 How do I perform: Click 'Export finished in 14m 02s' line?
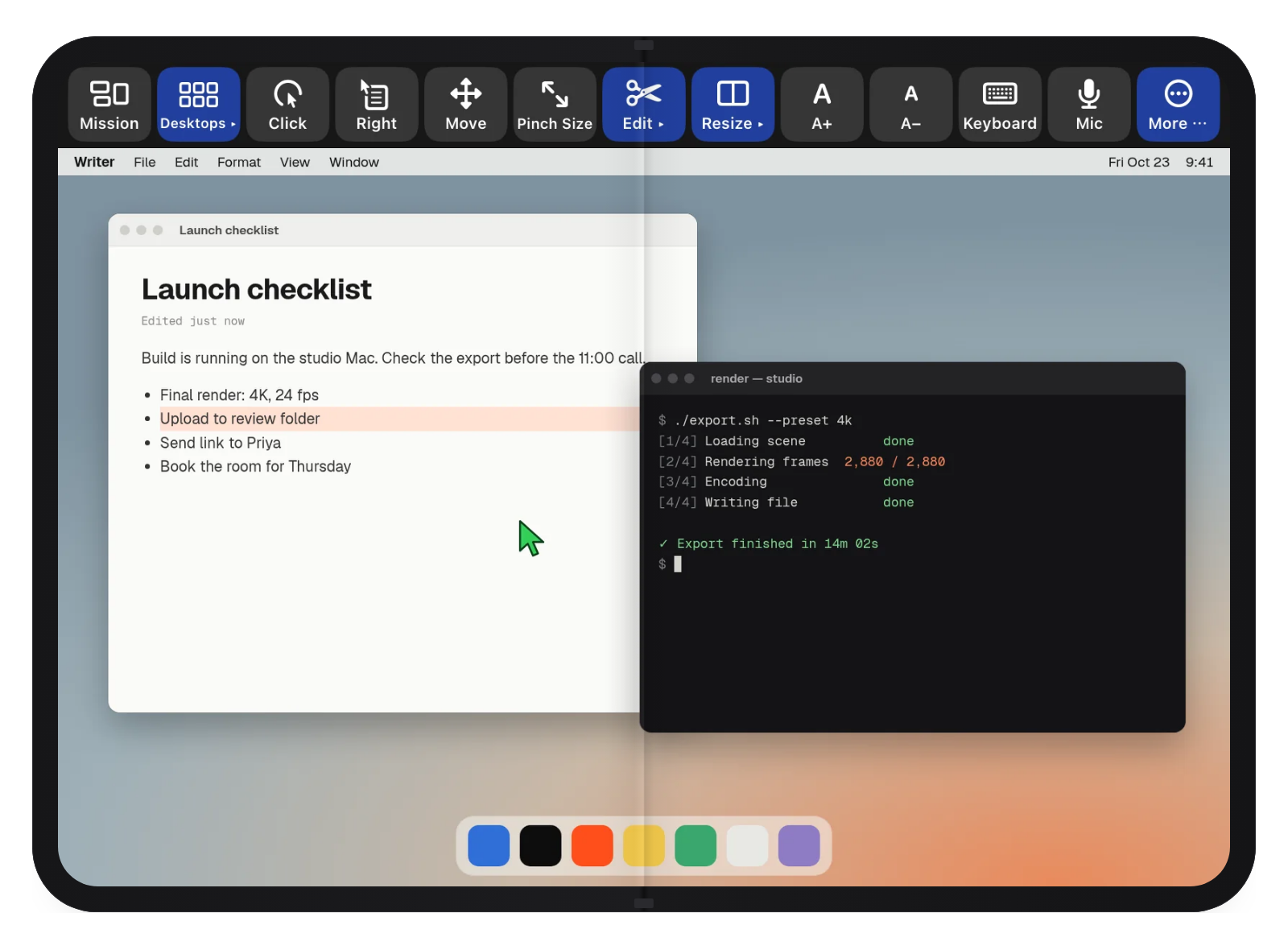click(768, 543)
